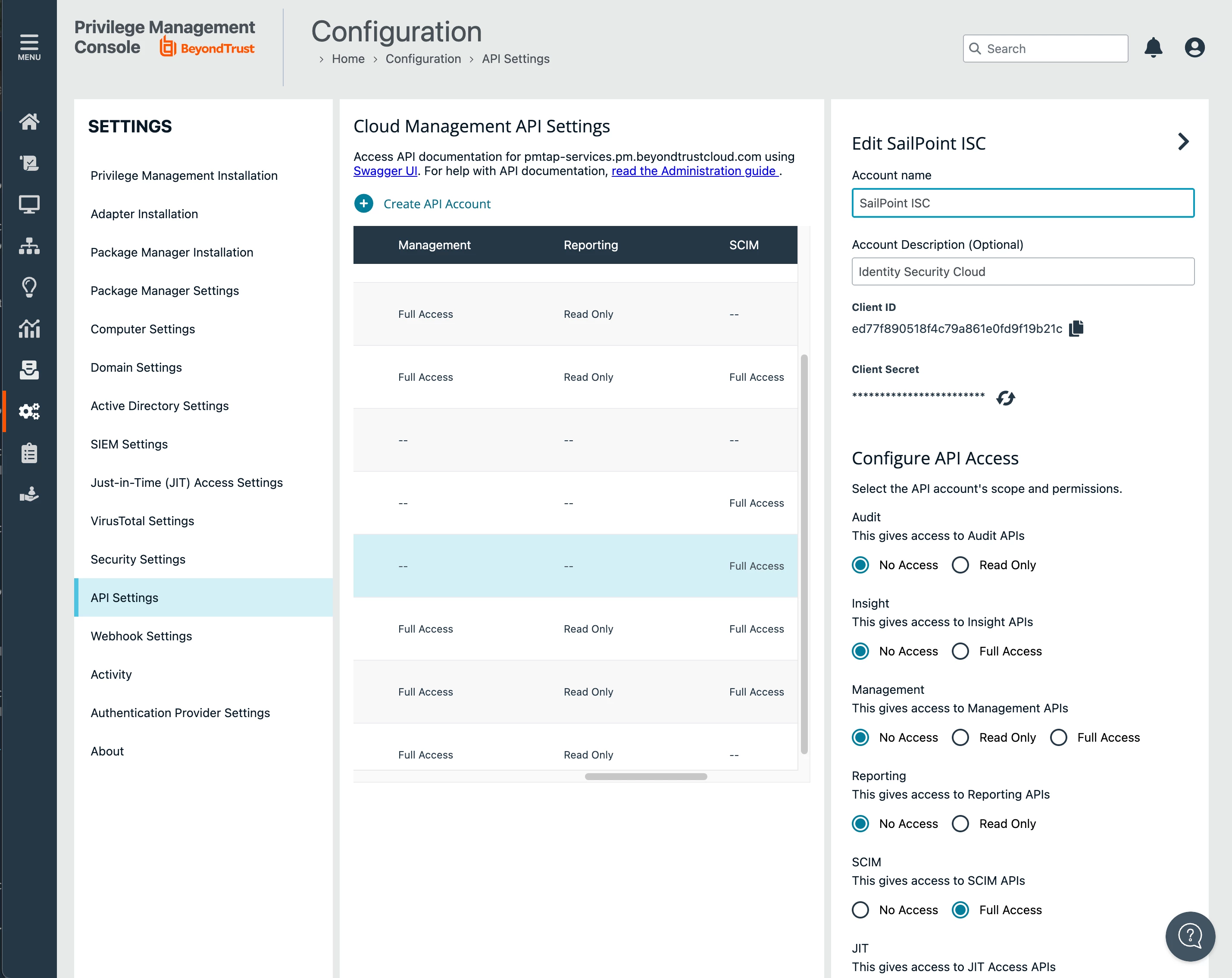Open Computer Settings

tap(143, 329)
